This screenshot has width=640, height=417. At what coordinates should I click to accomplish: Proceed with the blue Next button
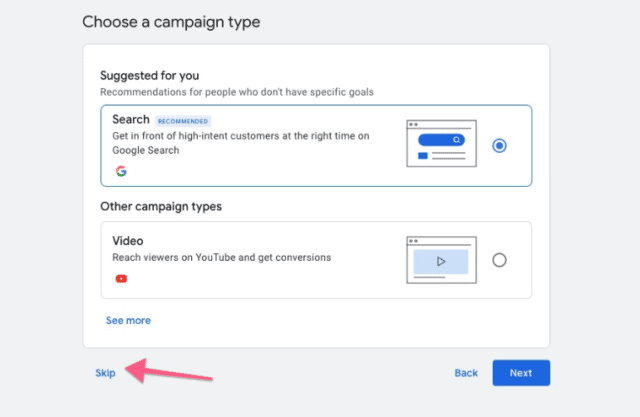pos(521,373)
